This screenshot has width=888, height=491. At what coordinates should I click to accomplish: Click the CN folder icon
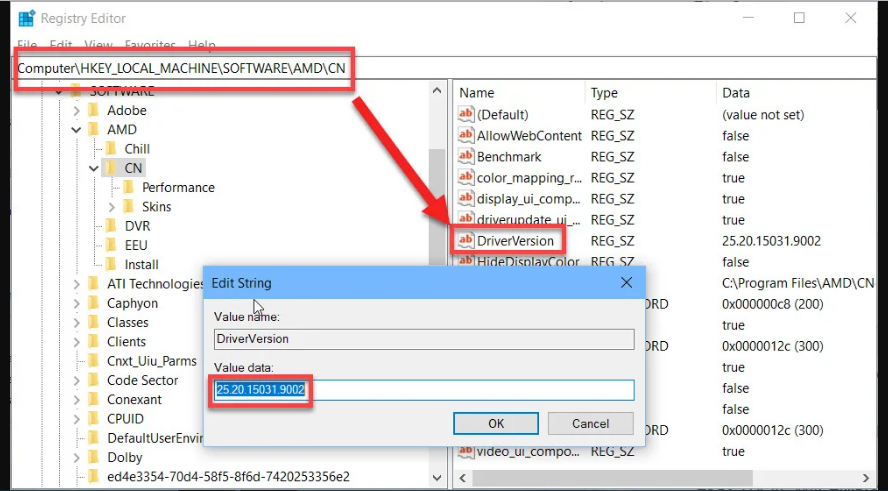click(112, 168)
